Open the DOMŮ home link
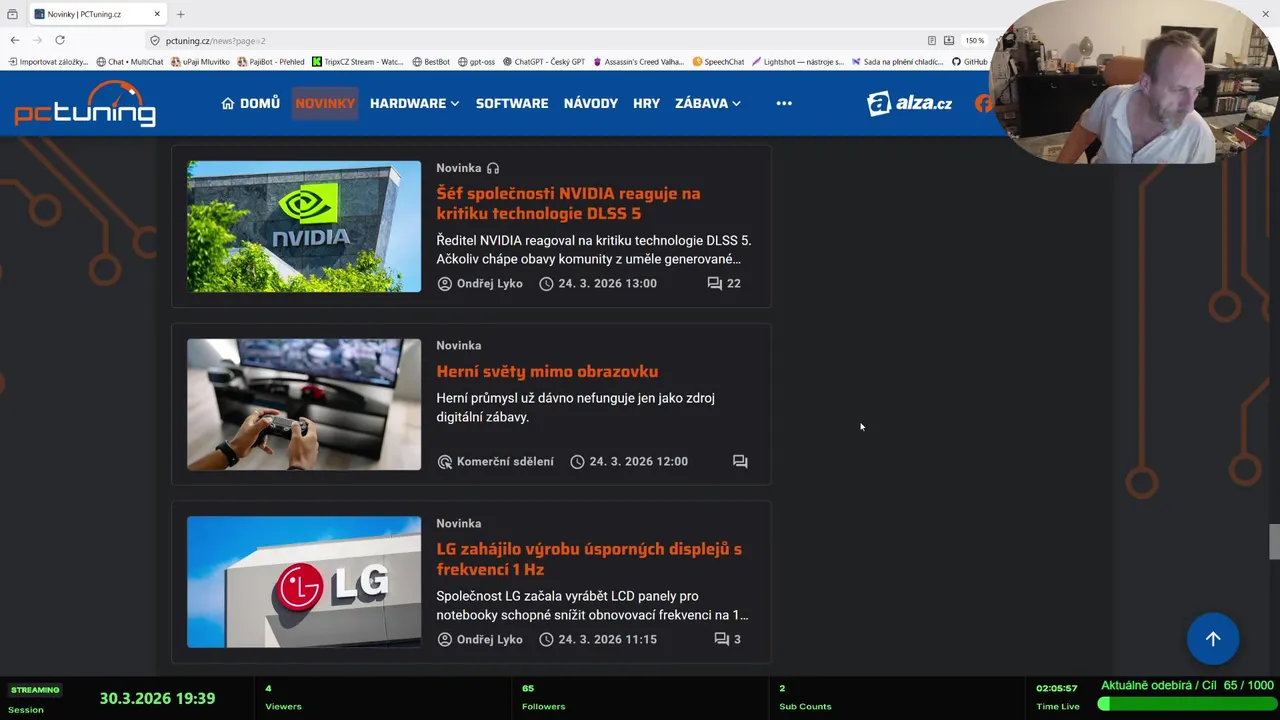The image size is (1280, 720). click(250, 103)
